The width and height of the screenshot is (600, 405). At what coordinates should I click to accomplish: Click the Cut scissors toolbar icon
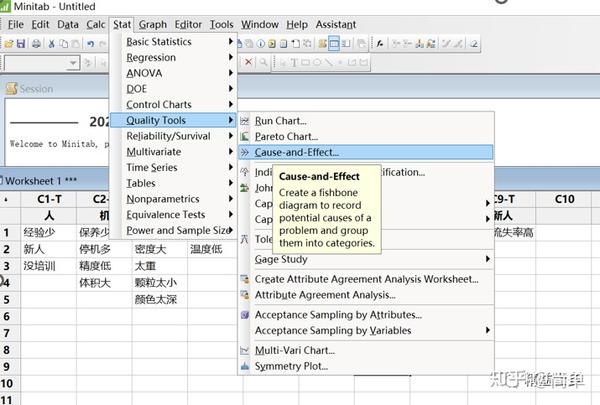coord(52,44)
